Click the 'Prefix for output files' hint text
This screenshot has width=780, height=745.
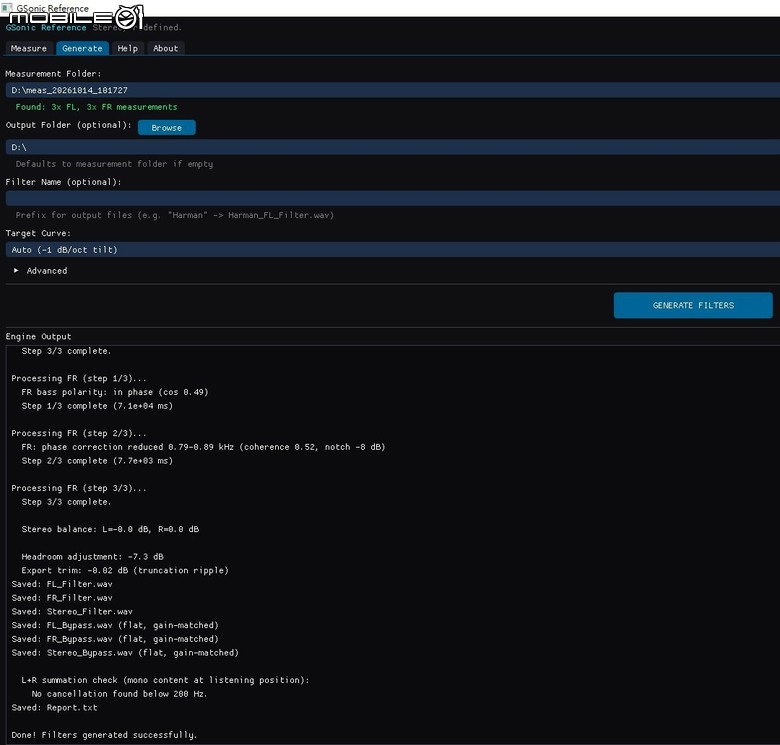pos(175,215)
